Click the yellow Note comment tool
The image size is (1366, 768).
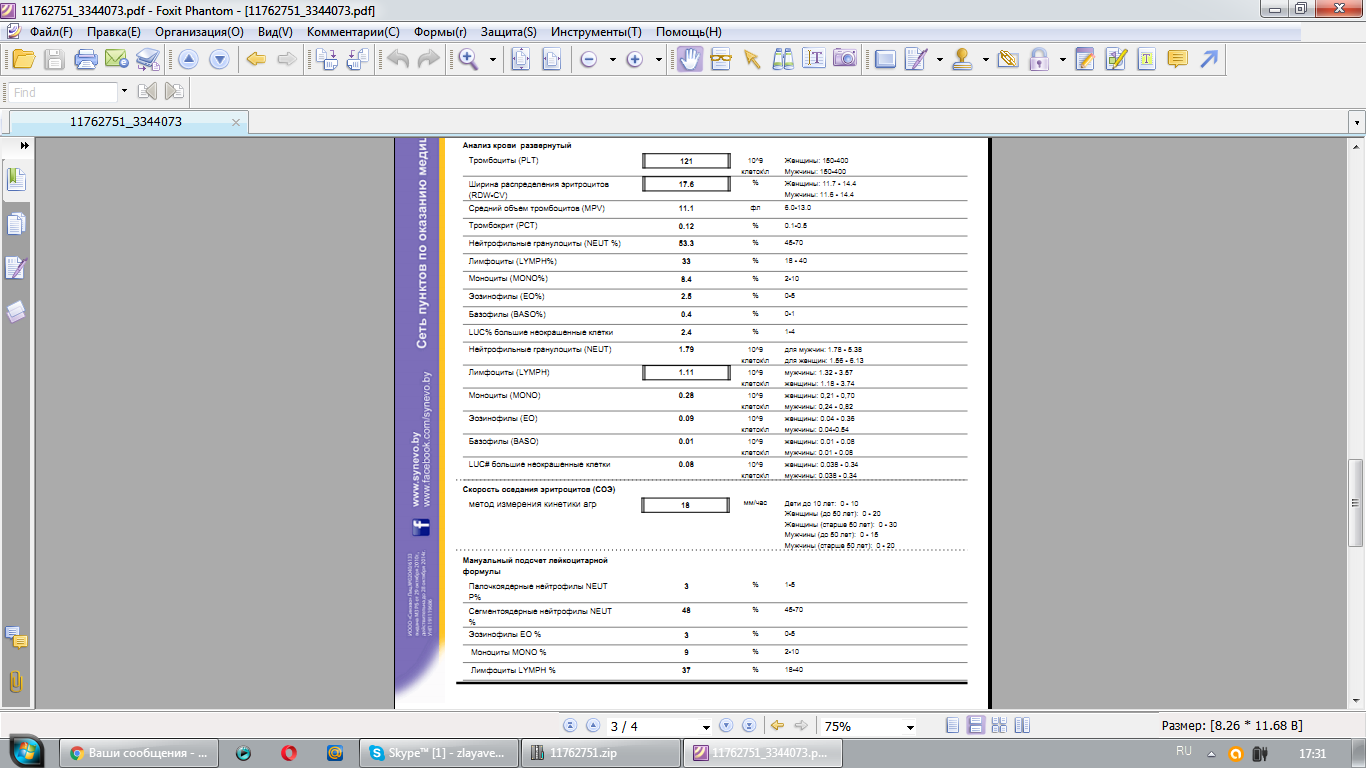[1177, 60]
